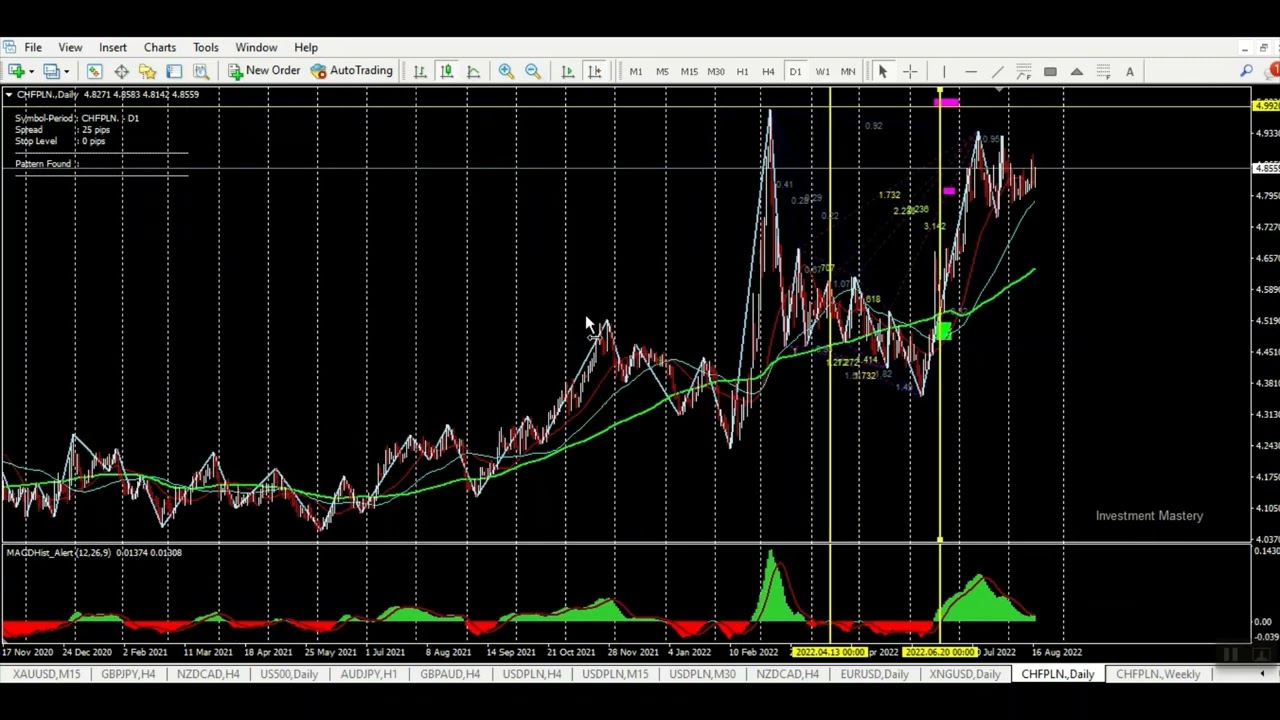Open the Charts menu
This screenshot has width=1280, height=720.
pyautogui.click(x=160, y=47)
